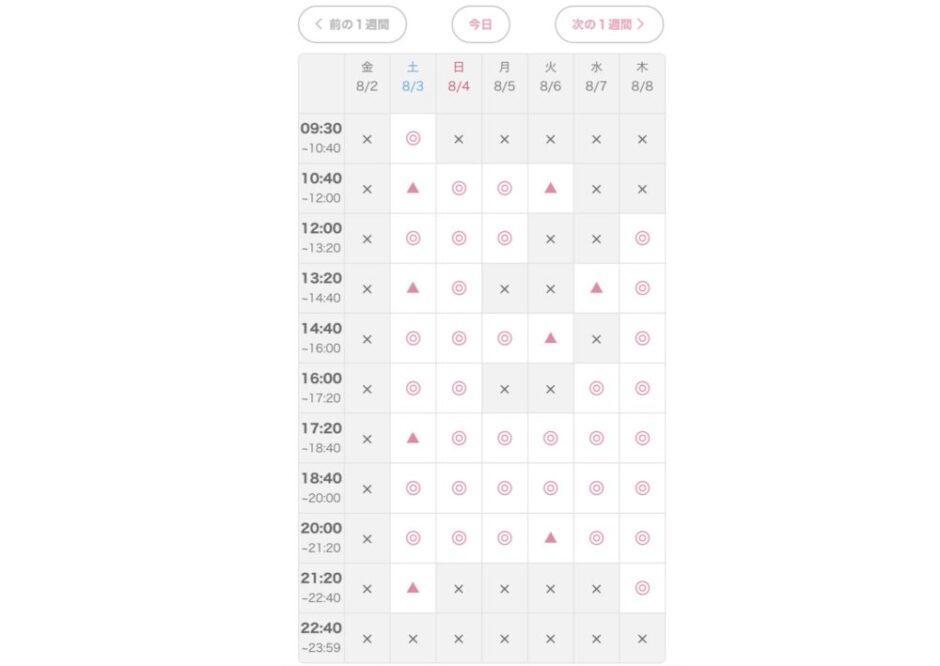
Task: Jump to today with 今日 button
Action: coord(481,25)
